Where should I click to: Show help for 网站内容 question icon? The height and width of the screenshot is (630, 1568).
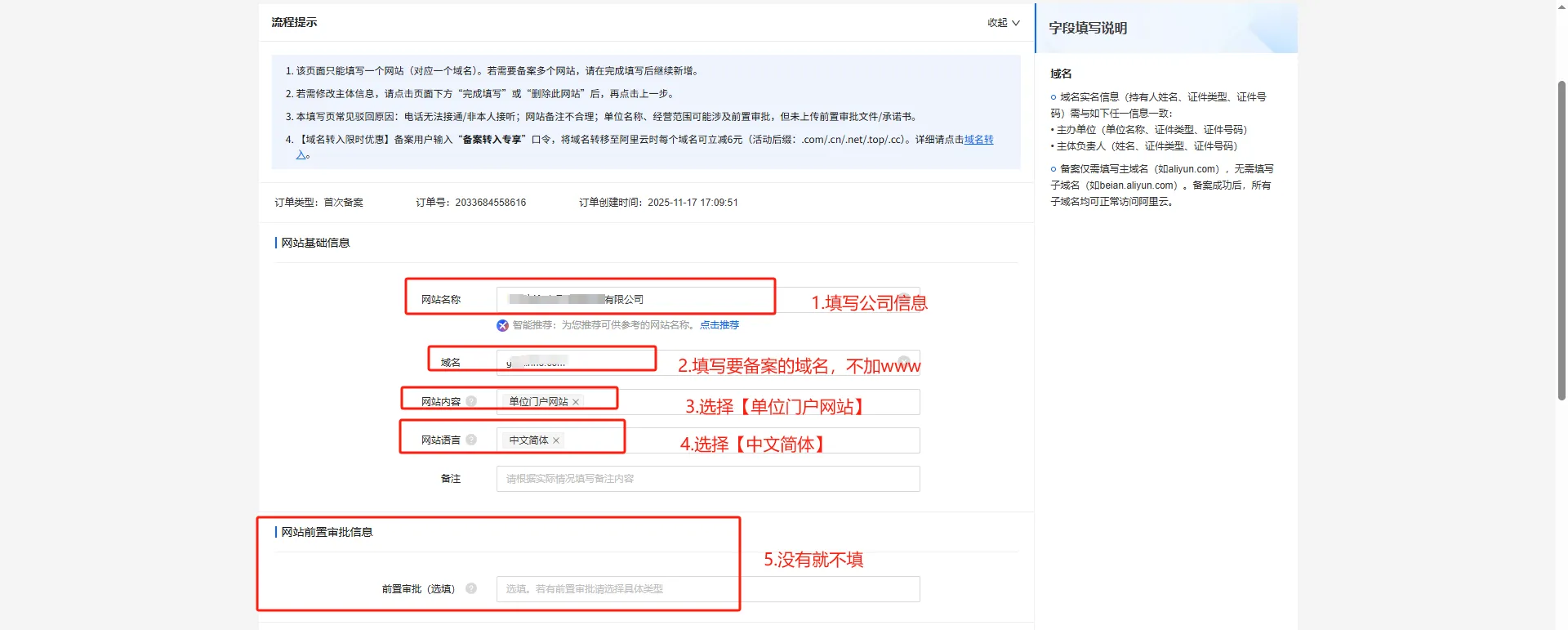pyautogui.click(x=471, y=401)
